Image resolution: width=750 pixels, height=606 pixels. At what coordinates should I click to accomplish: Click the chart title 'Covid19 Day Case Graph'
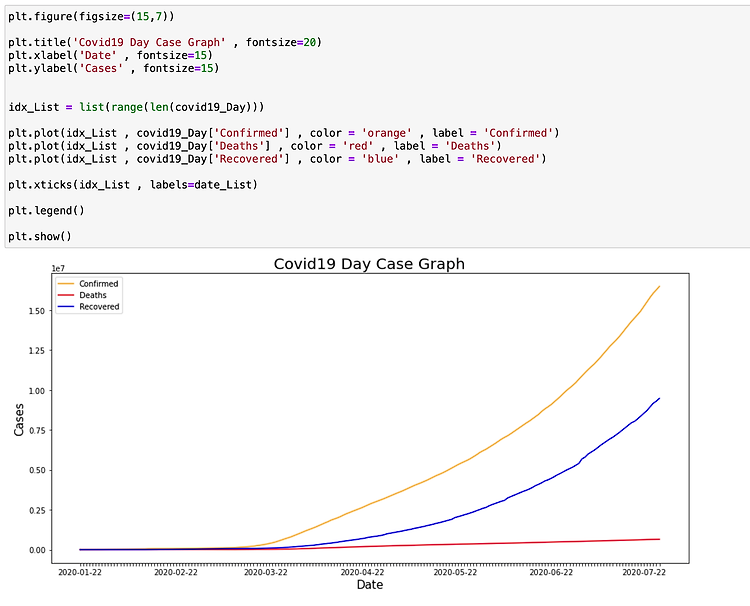(369, 264)
